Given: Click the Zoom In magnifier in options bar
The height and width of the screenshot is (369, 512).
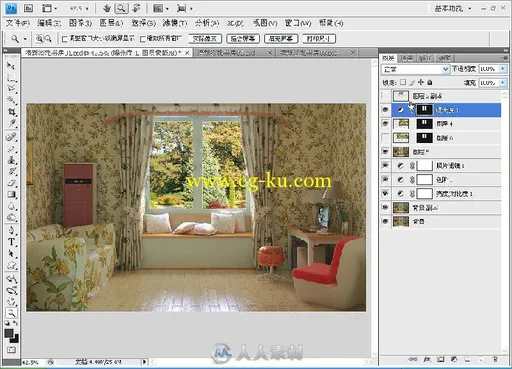Looking at the screenshot, I should coord(39,39).
